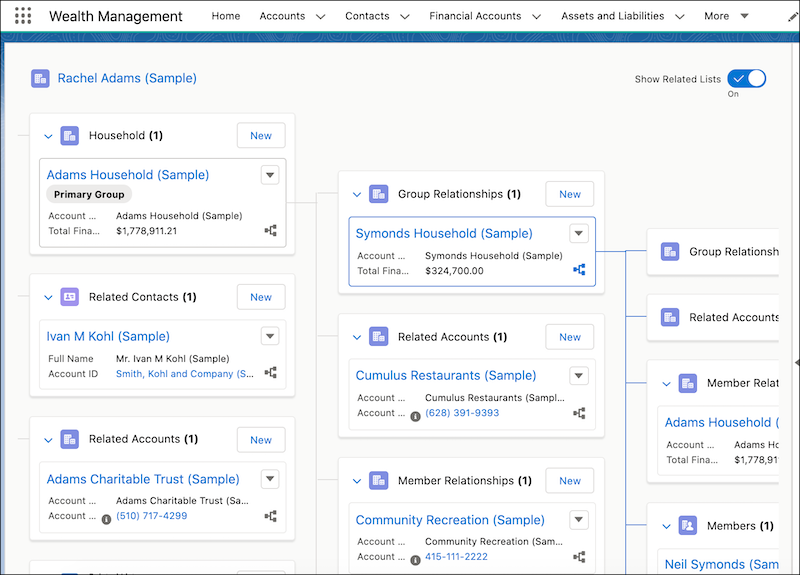Open Neil Symonds record link

pyautogui.click(x=721, y=564)
